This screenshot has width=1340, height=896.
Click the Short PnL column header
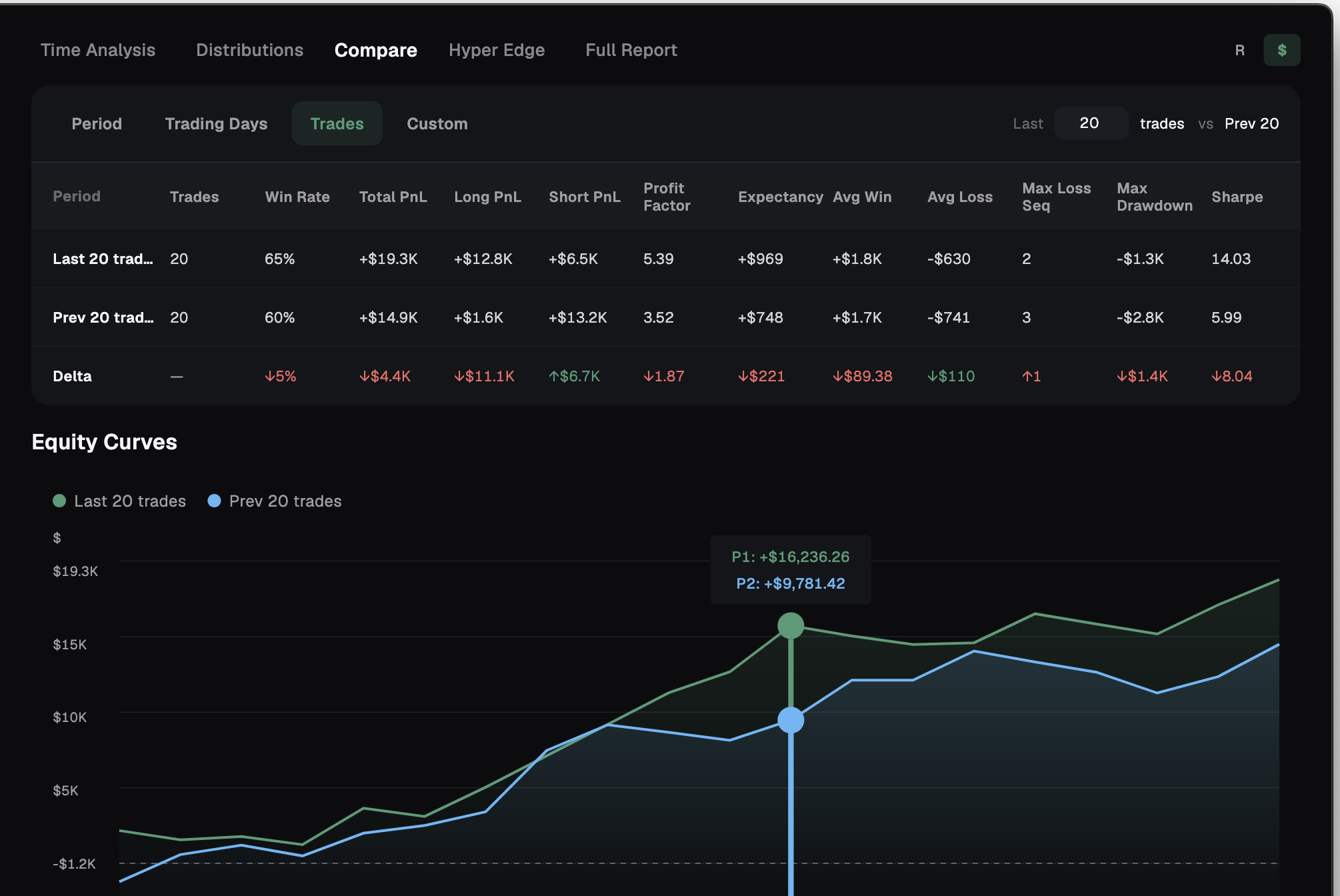pyautogui.click(x=584, y=197)
